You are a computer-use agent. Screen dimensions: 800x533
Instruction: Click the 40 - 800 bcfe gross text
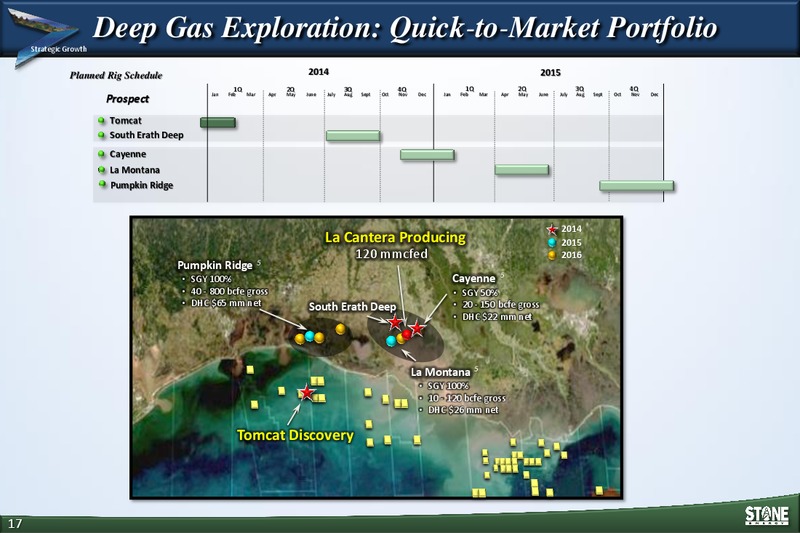point(229,291)
